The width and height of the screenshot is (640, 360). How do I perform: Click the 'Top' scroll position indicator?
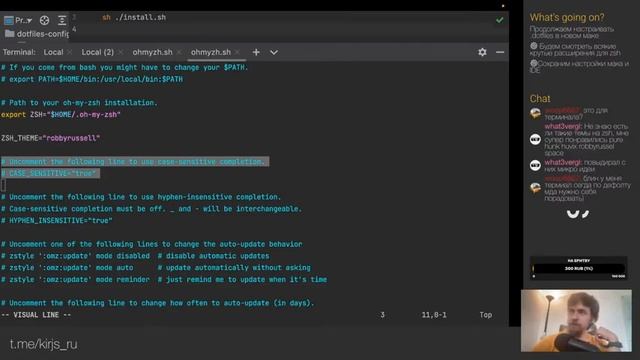point(485,315)
